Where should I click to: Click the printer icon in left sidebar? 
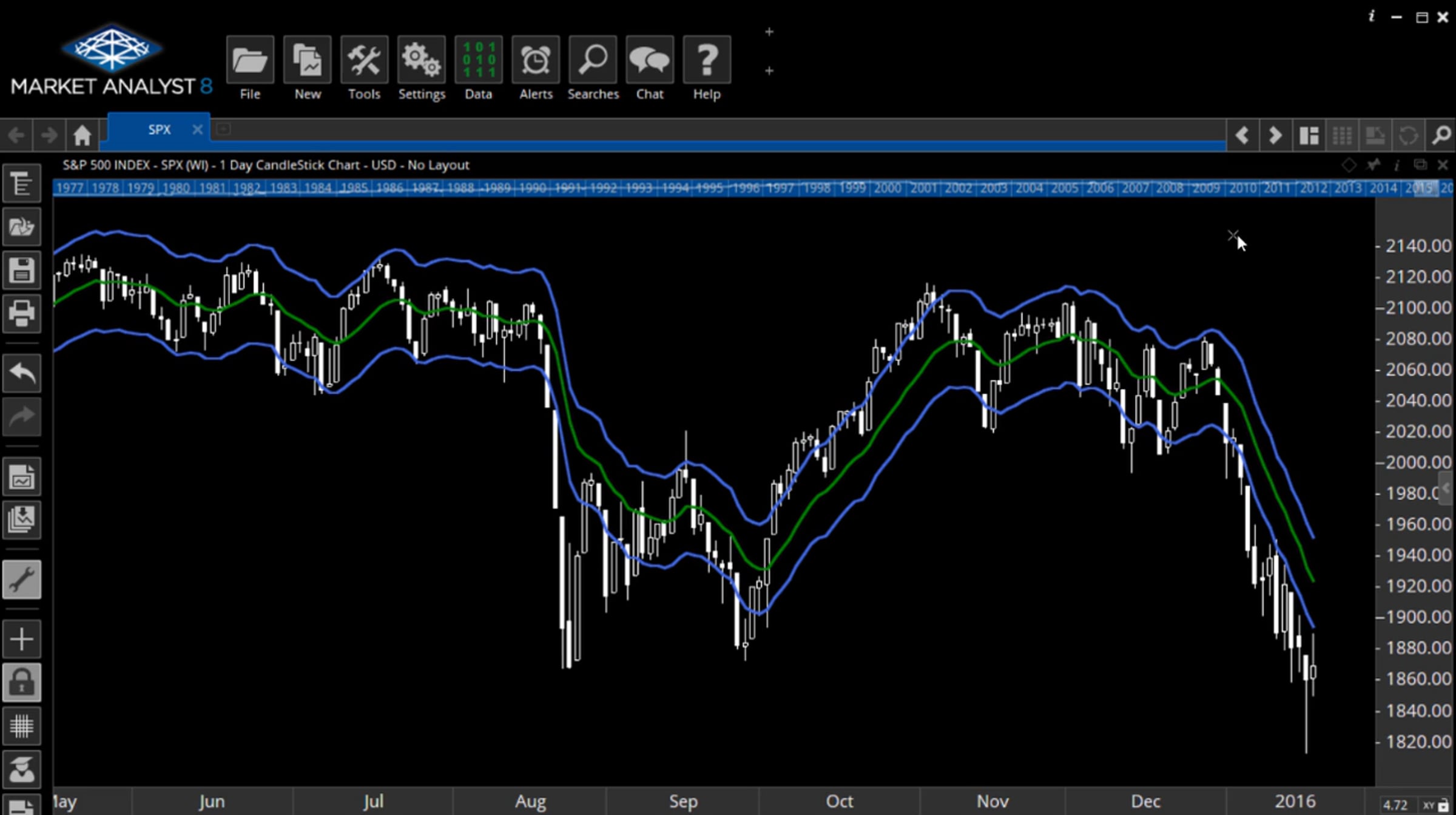22,314
